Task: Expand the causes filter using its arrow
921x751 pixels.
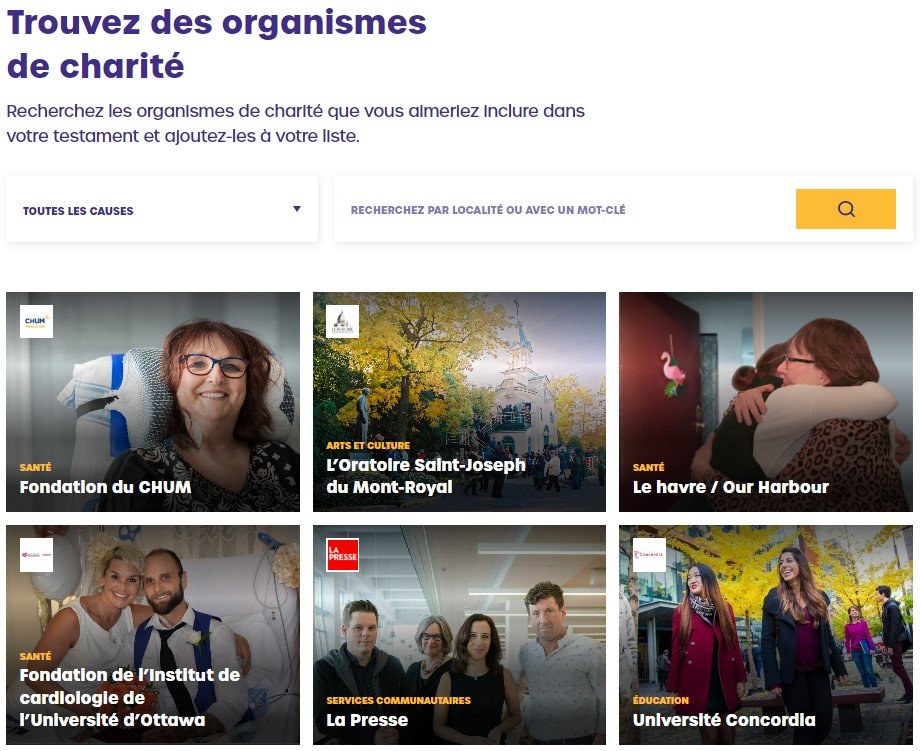Action: [297, 209]
